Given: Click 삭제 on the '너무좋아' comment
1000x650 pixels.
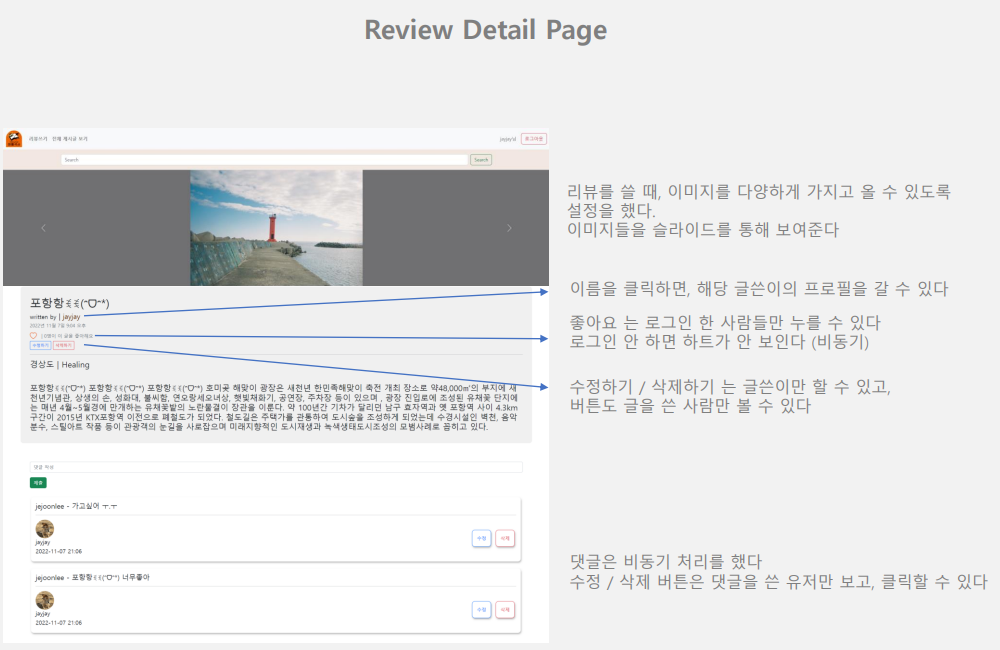Looking at the screenshot, I should [505, 610].
